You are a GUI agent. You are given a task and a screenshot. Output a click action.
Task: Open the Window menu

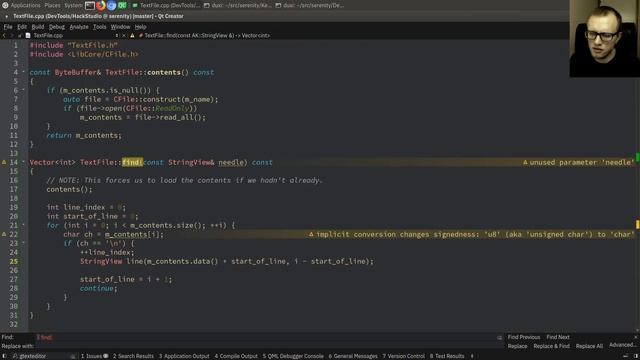120,27
